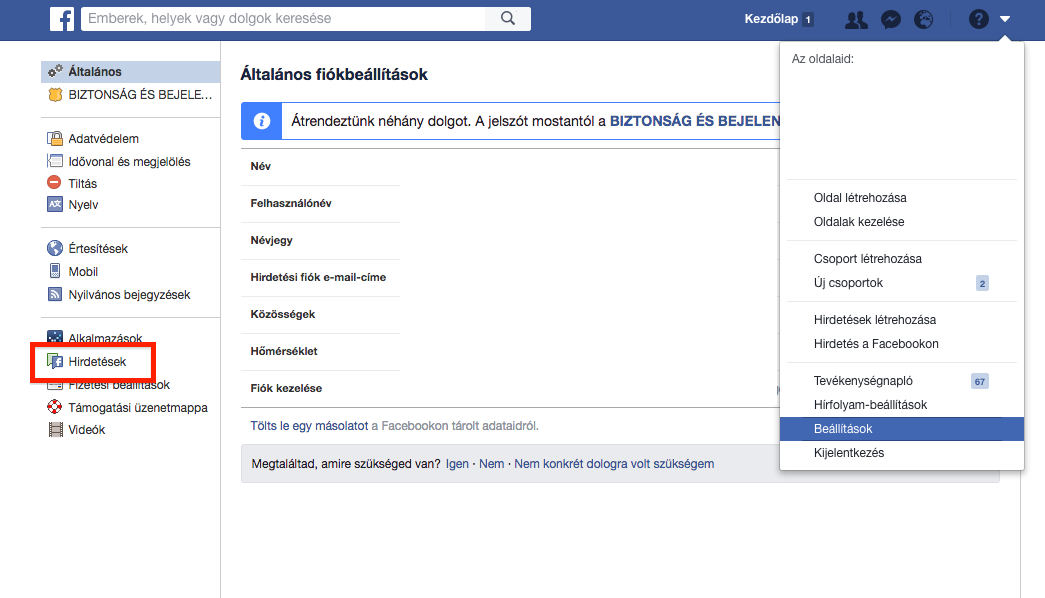The image size is (1045, 598).
Task: Open the Messenger messages icon
Action: pos(892,19)
